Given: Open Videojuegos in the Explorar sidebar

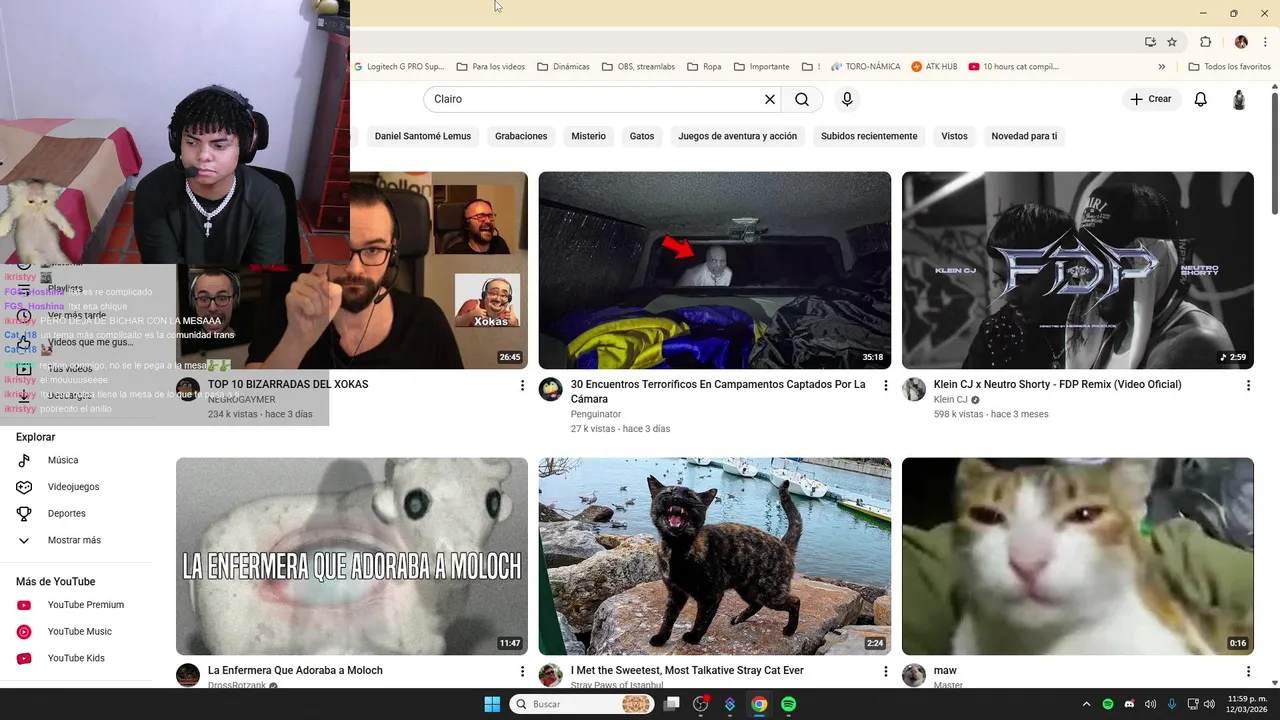Looking at the screenshot, I should (76, 487).
